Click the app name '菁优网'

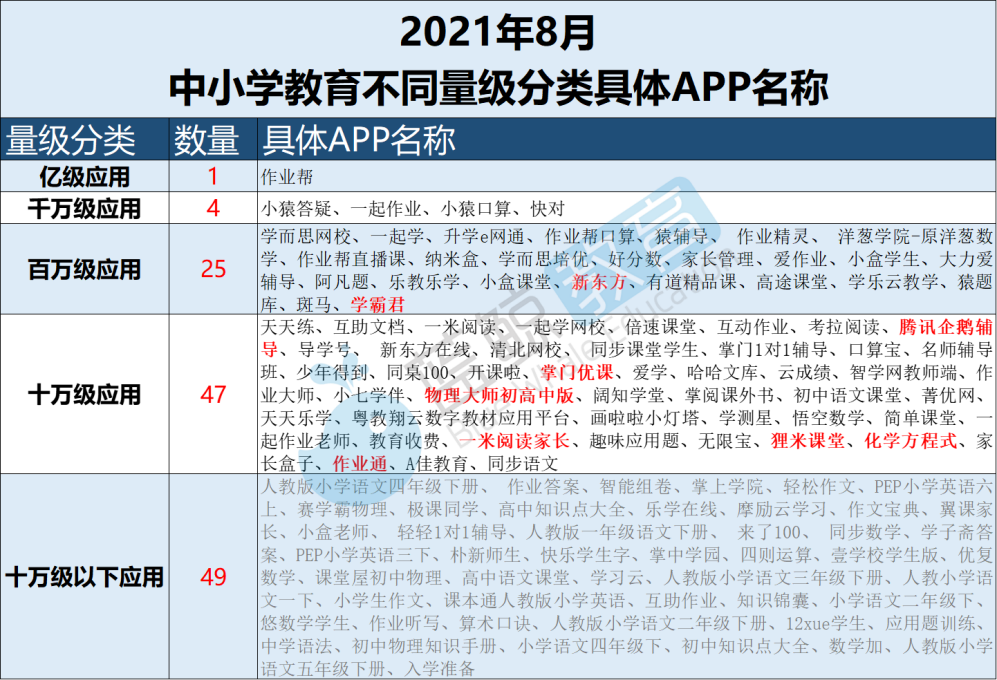coord(948,395)
